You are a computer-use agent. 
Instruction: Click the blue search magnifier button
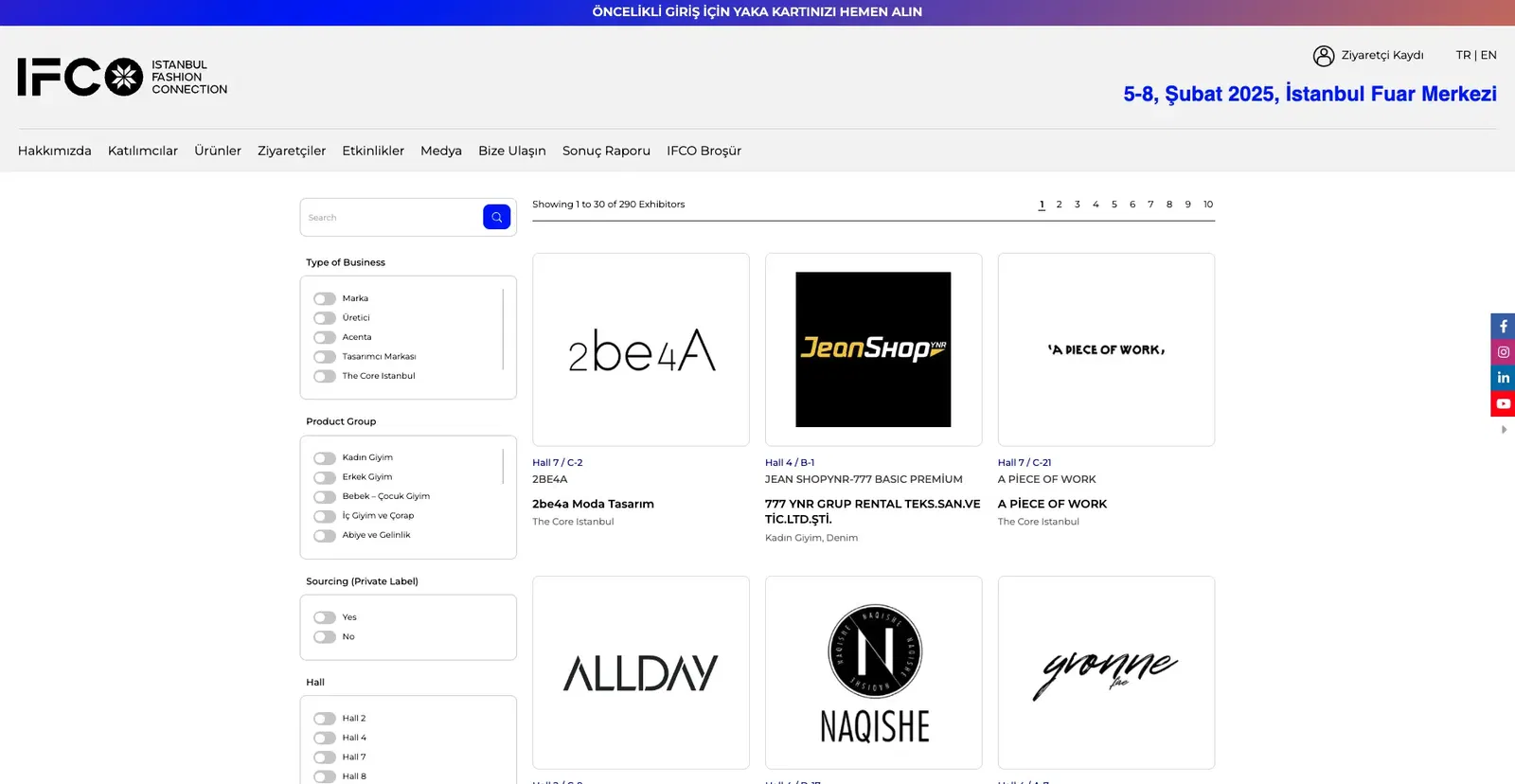click(x=496, y=217)
